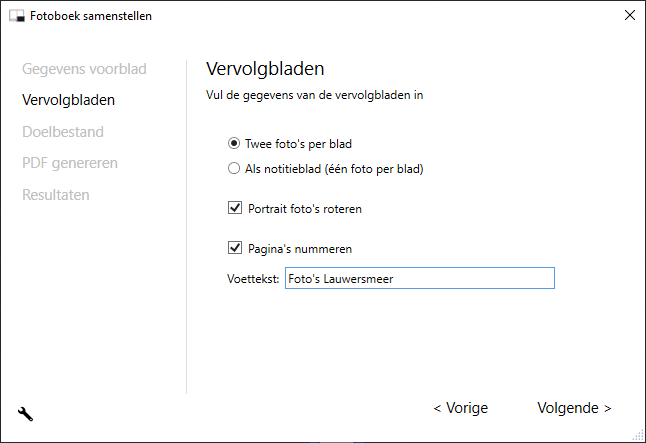
Task: Go to Gegevens voorblad step
Action: (84, 69)
